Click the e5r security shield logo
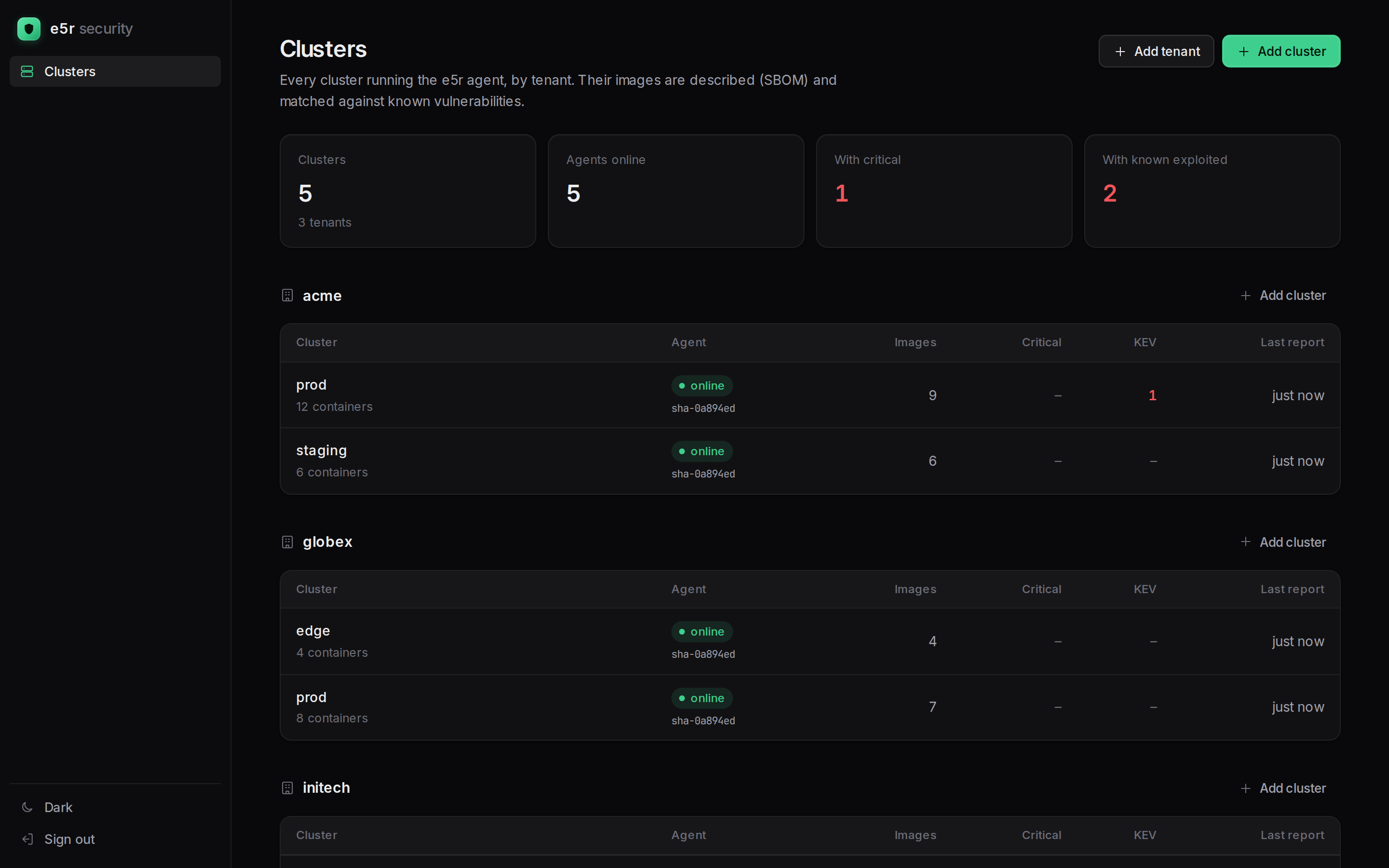Image resolution: width=1389 pixels, height=868 pixels. coord(29,29)
